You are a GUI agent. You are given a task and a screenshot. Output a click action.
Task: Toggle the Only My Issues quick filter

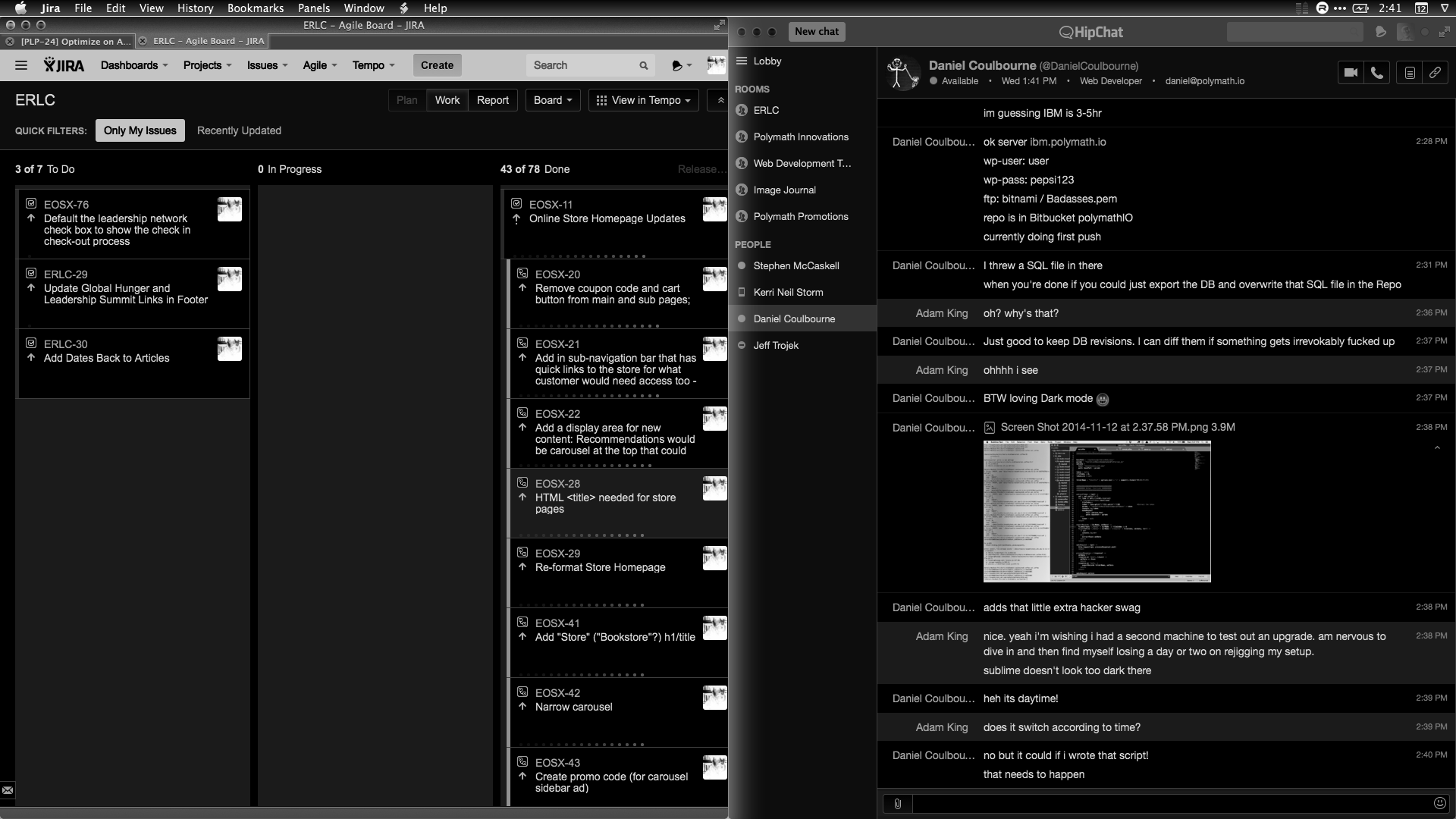pyautogui.click(x=140, y=130)
